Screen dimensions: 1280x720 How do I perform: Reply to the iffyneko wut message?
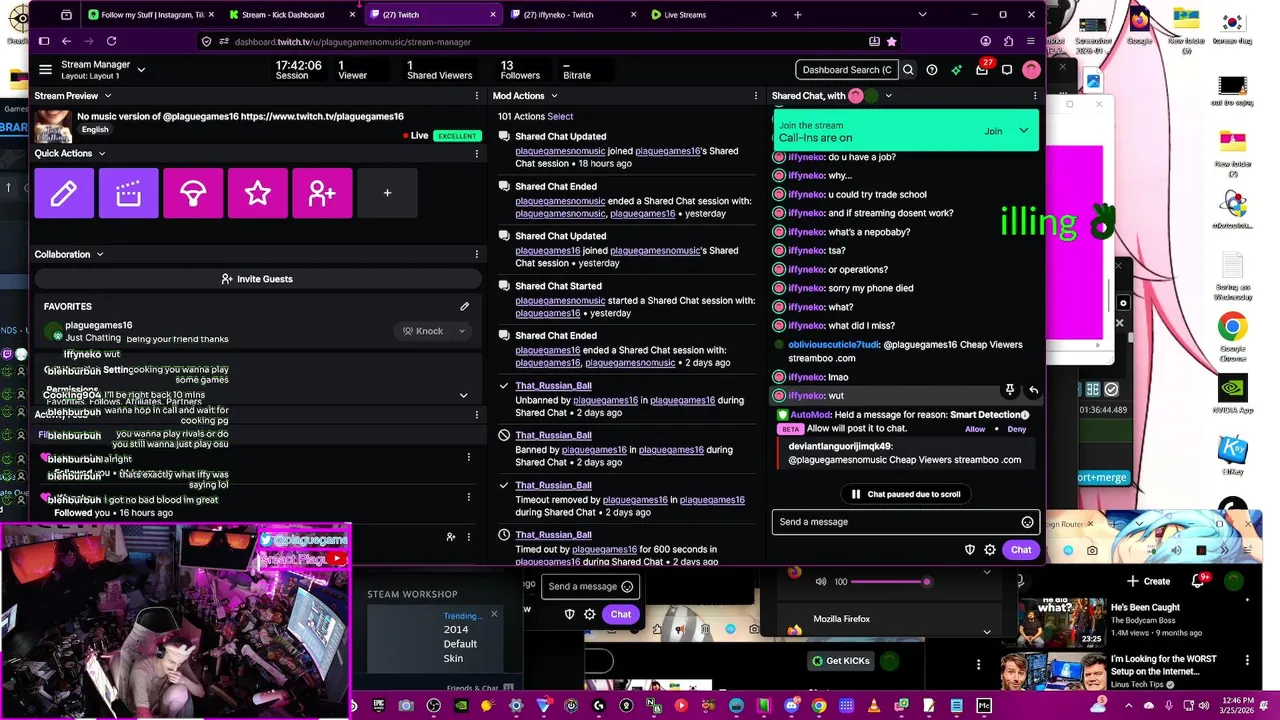[1033, 390]
